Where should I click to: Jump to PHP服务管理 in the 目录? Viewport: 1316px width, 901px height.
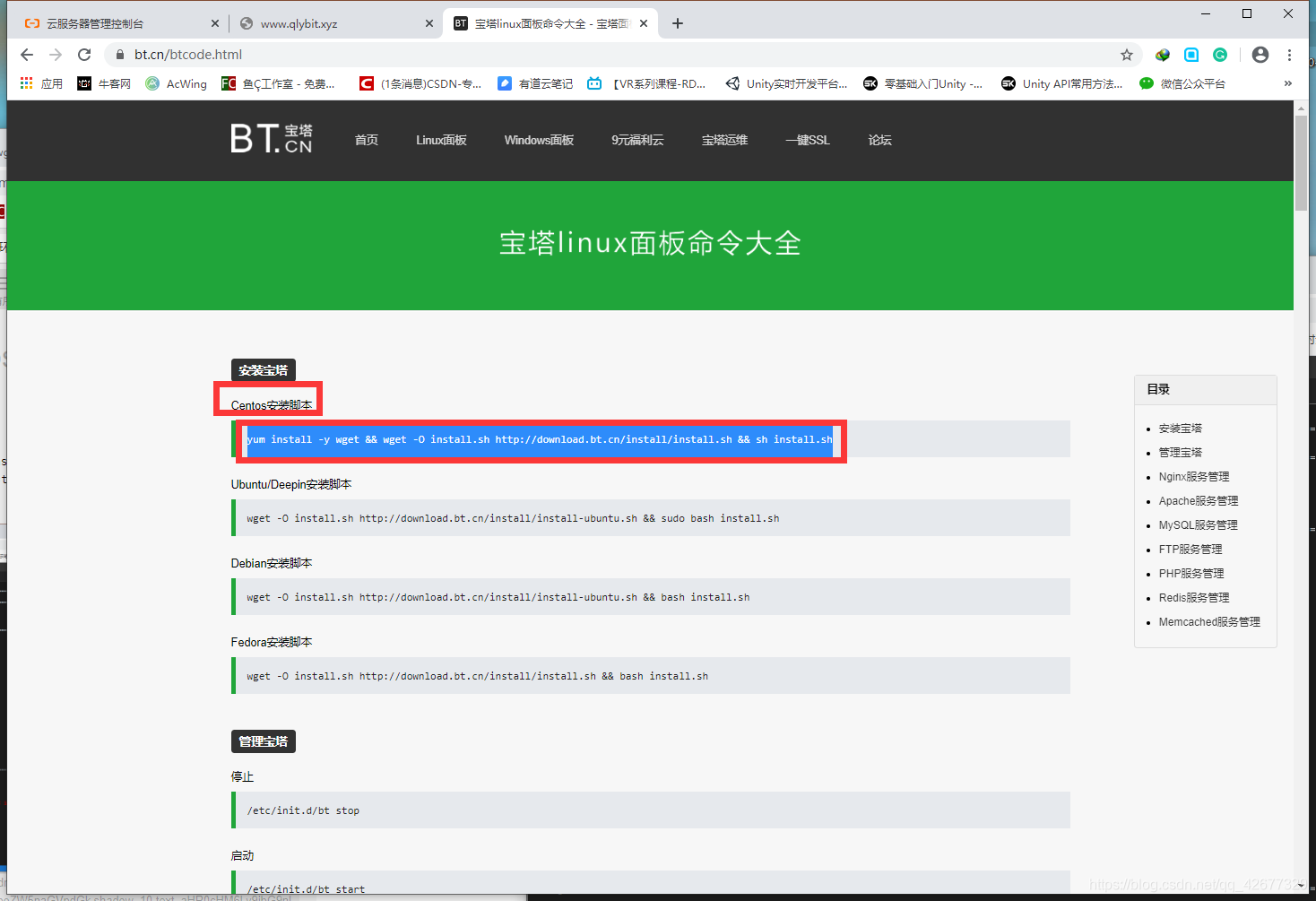[x=1191, y=574]
